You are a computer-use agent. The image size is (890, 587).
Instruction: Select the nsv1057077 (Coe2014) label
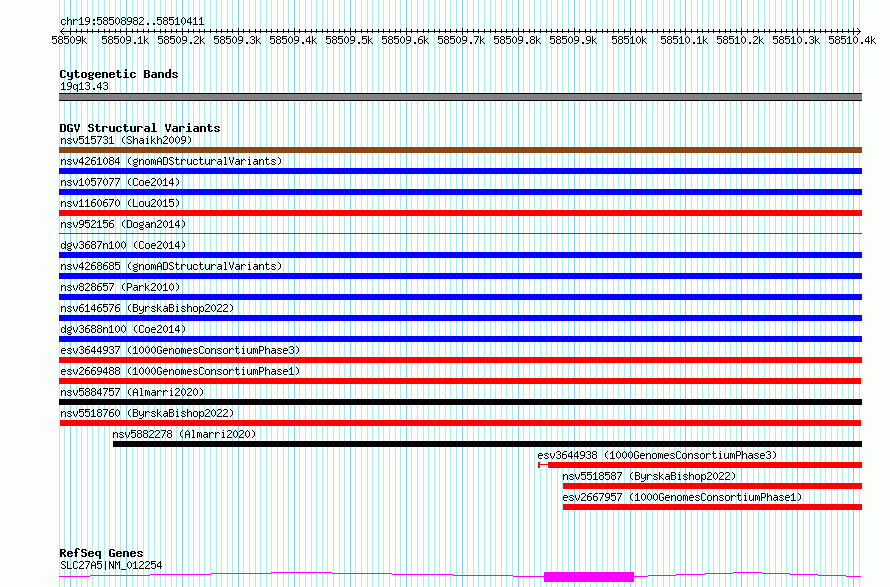point(120,182)
